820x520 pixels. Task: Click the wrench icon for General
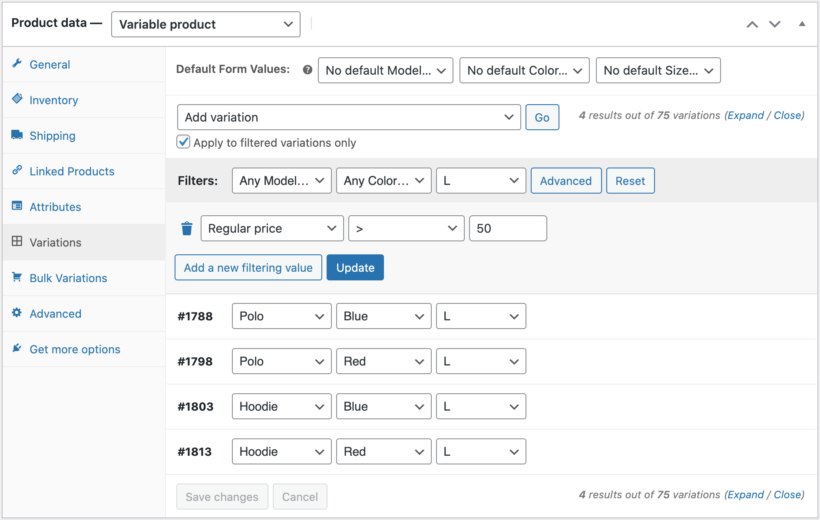17,64
